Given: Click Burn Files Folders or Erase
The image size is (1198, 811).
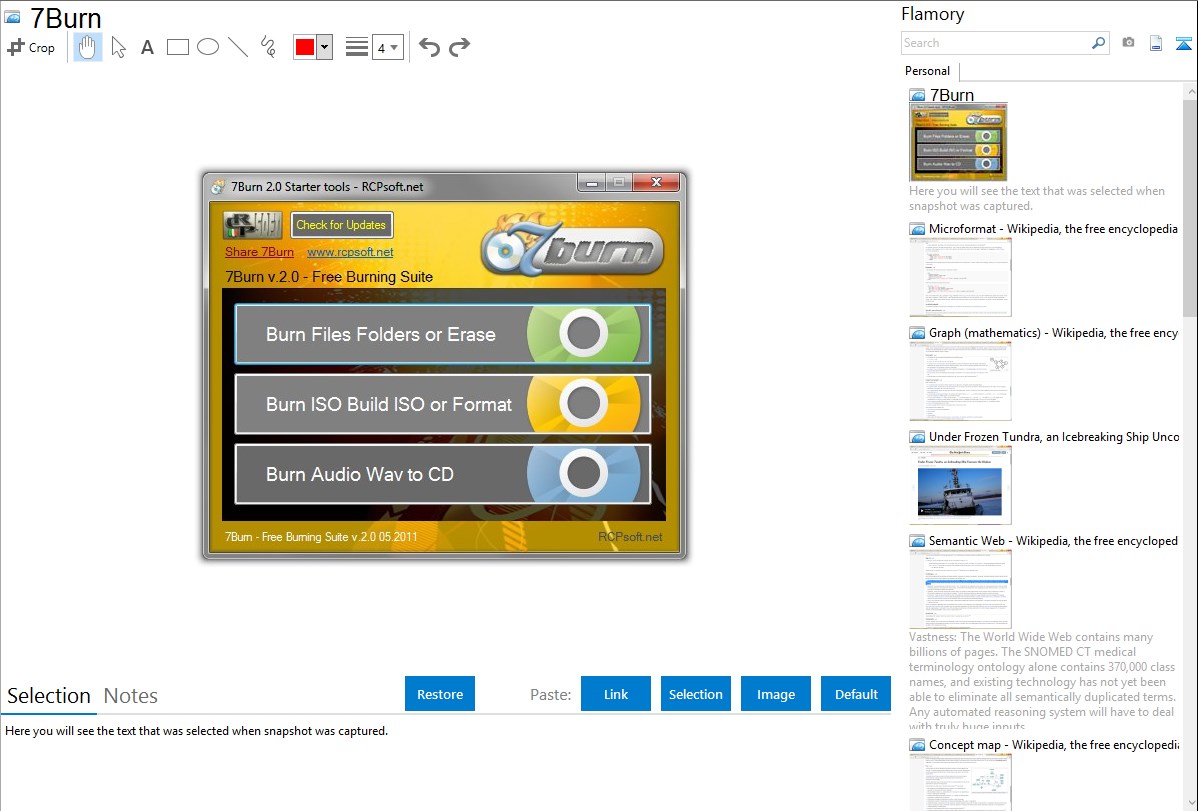Looking at the screenshot, I should click(x=442, y=334).
